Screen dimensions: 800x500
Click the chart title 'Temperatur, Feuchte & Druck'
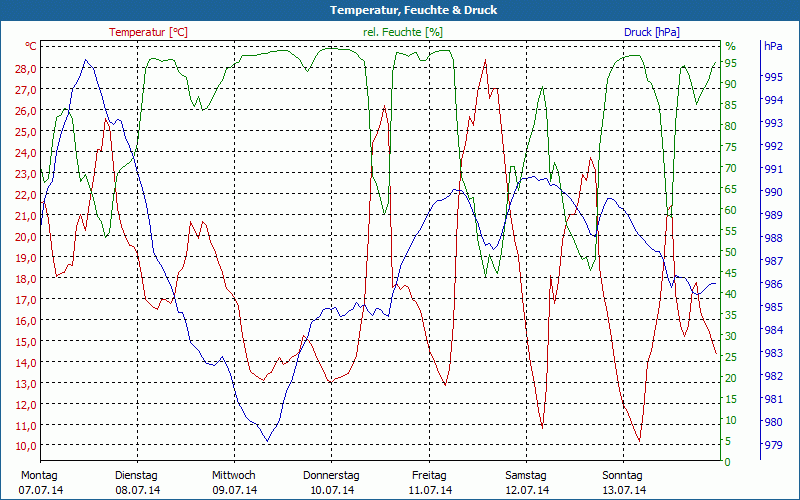click(413, 10)
